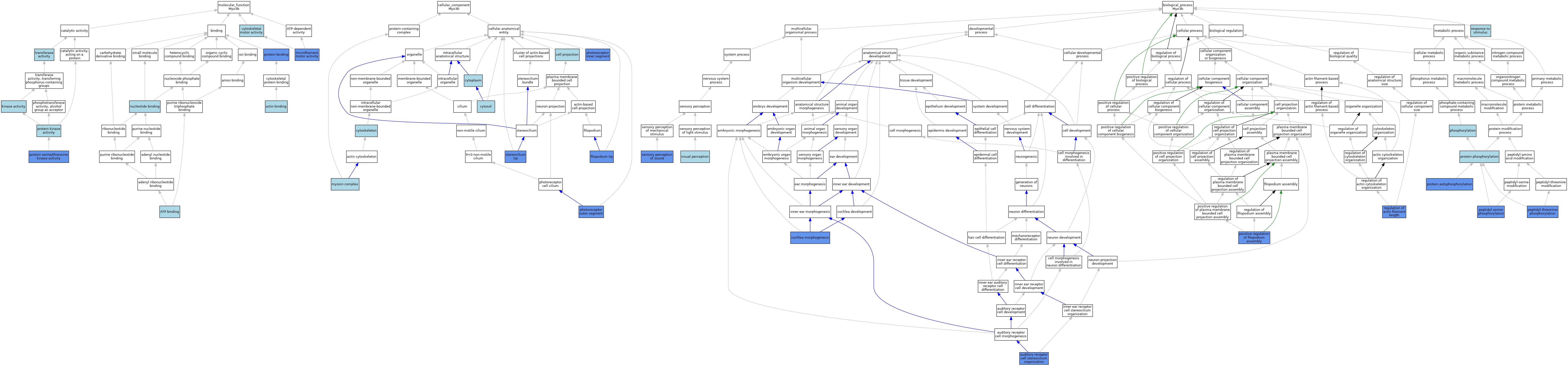Click the 'embryo development' node
1568x366 pixels.
pos(770,107)
